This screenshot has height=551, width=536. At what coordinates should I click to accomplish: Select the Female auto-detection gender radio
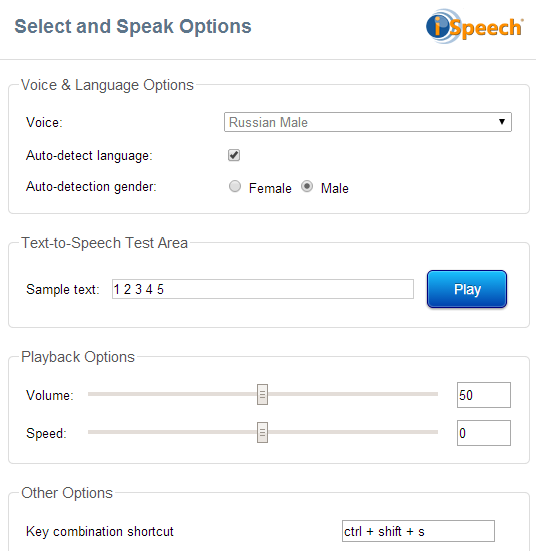(x=235, y=186)
